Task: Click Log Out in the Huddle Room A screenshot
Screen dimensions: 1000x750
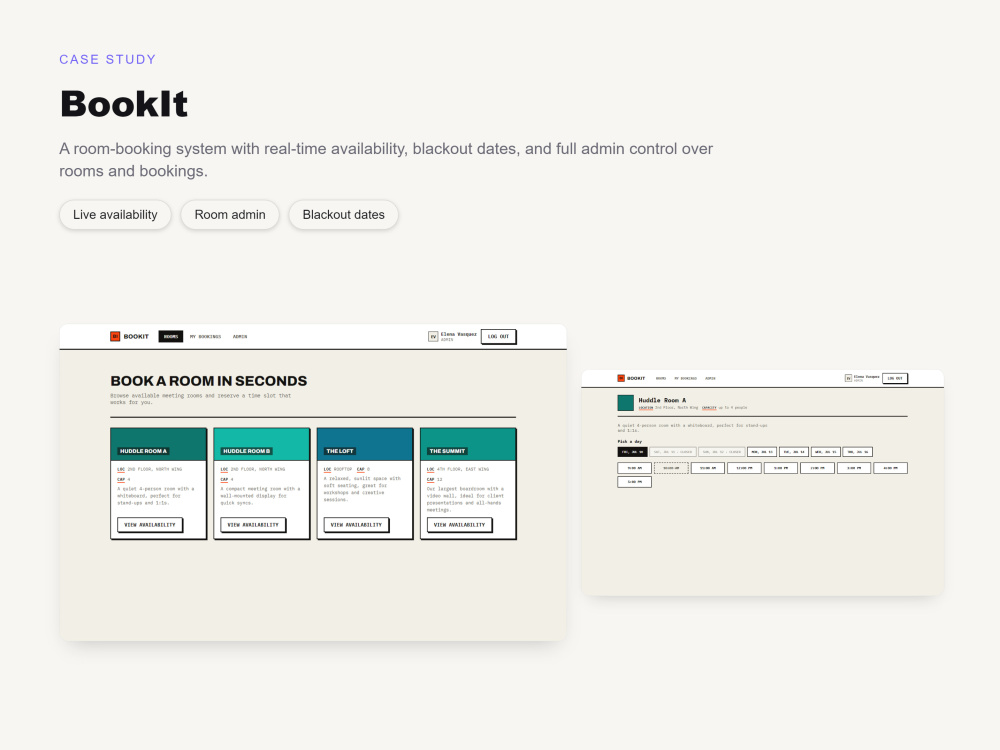Action: (895, 378)
